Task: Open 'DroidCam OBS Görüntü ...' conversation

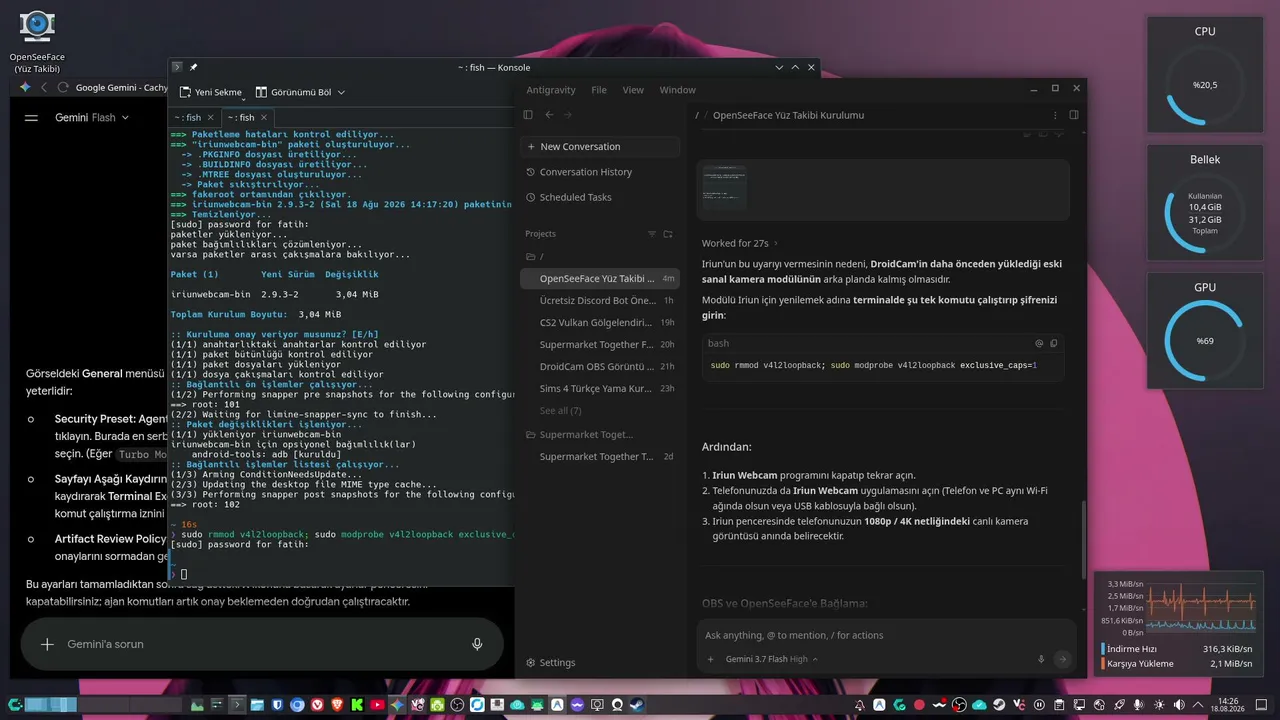Action: point(599,366)
